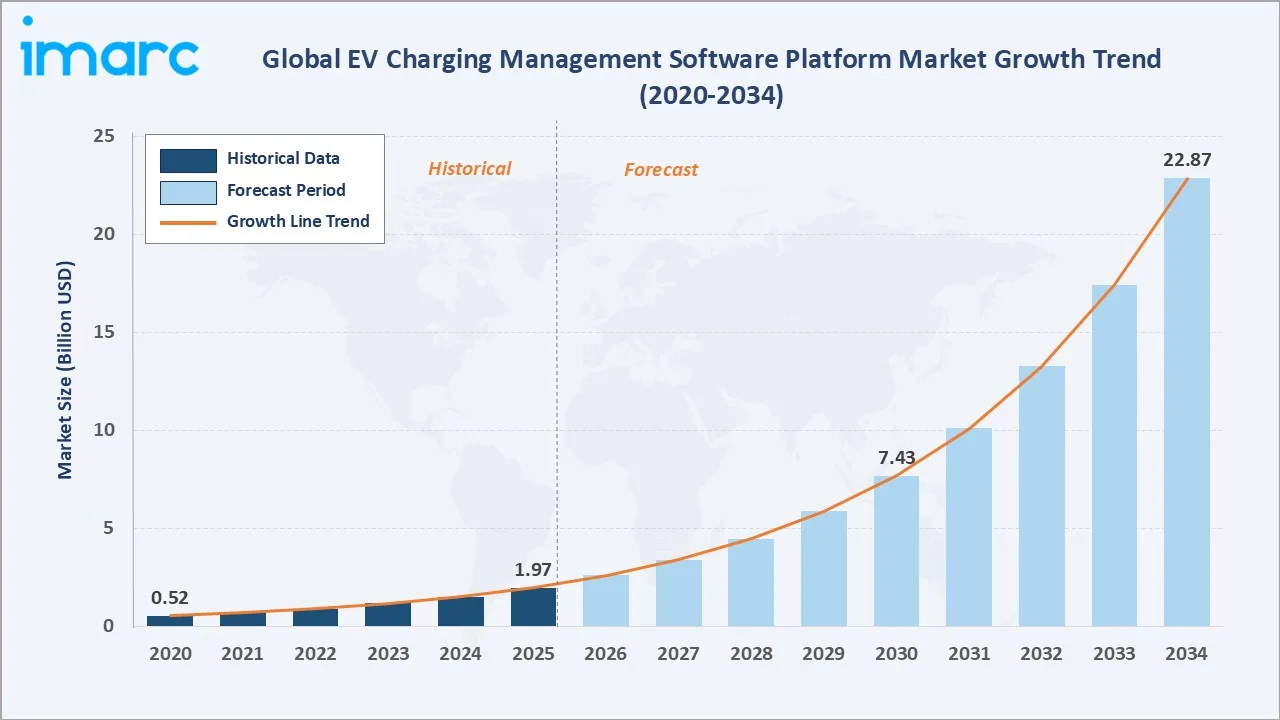Click the 2031 forecast bar
The height and width of the screenshot is (720, 1280).
click(969, 527)
